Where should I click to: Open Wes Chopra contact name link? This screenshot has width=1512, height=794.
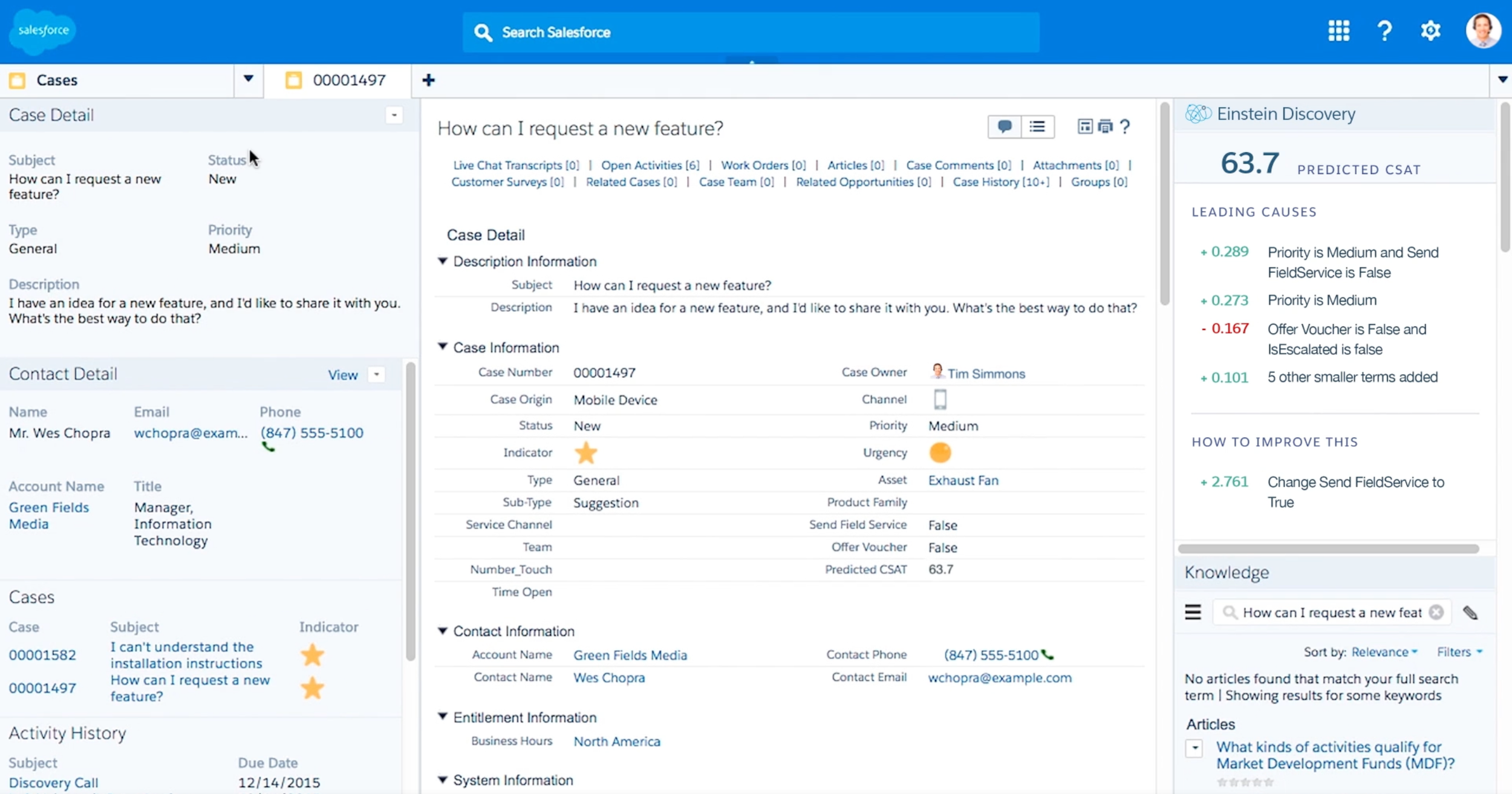point(609,678)
